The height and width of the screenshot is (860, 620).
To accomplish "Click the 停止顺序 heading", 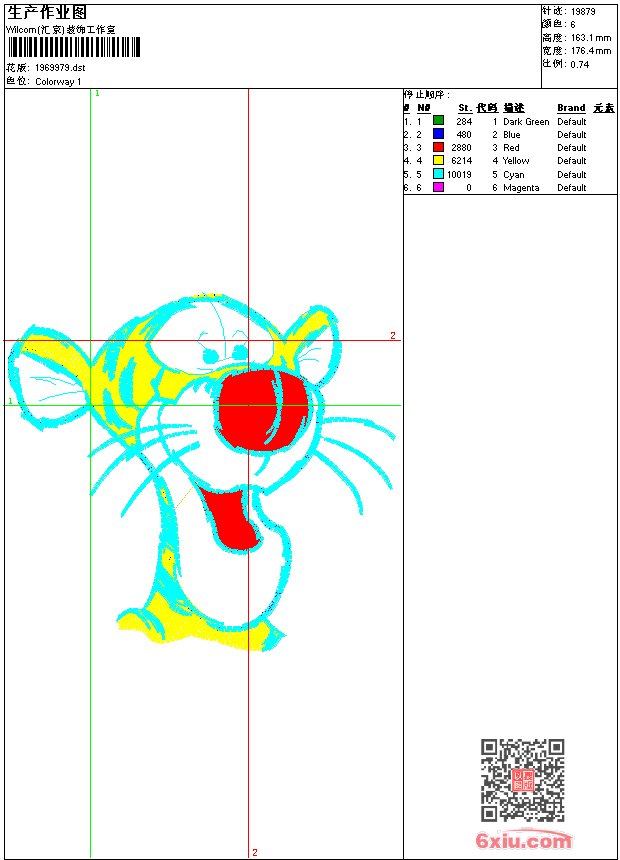I will 427,95.
